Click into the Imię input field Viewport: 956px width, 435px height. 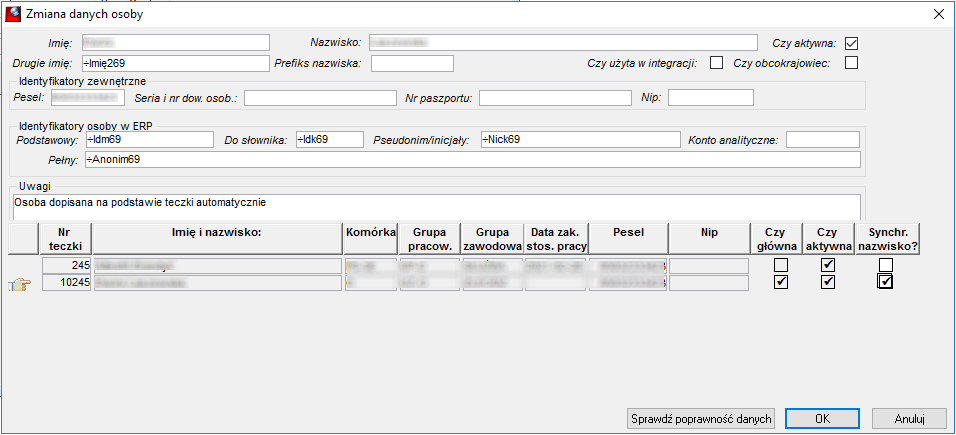coord(176,43)
